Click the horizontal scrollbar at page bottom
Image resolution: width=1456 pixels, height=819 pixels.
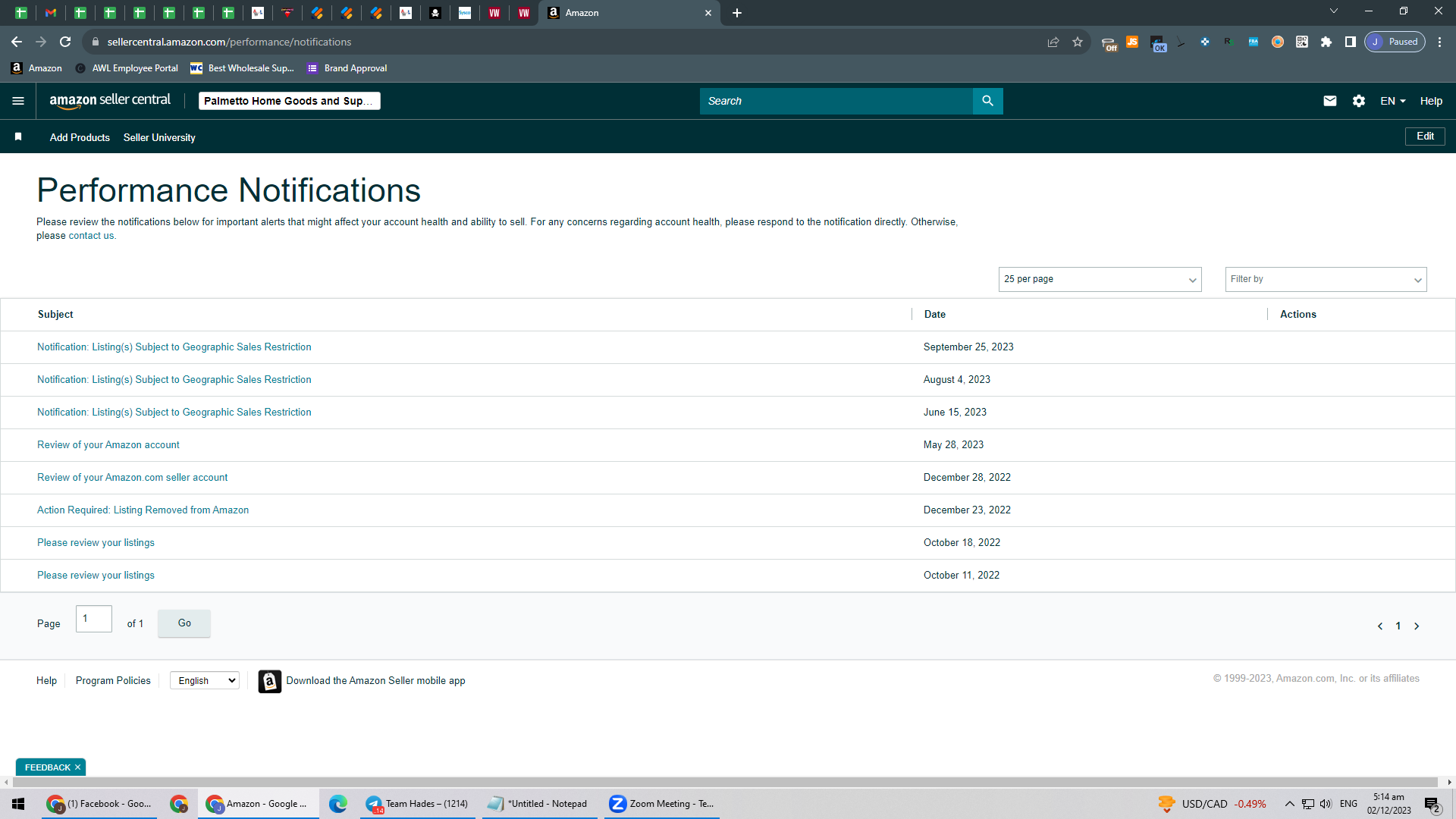pyautogui.click(x=724, y=782)
